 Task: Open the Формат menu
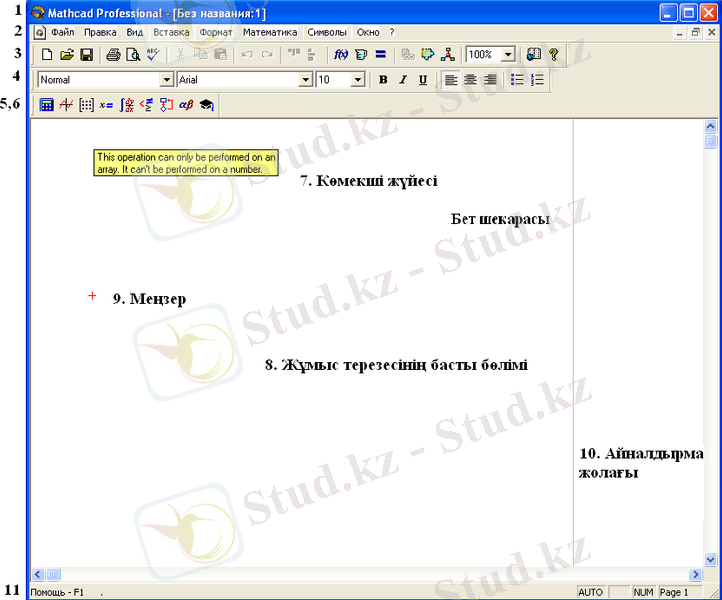coord(216,32)
